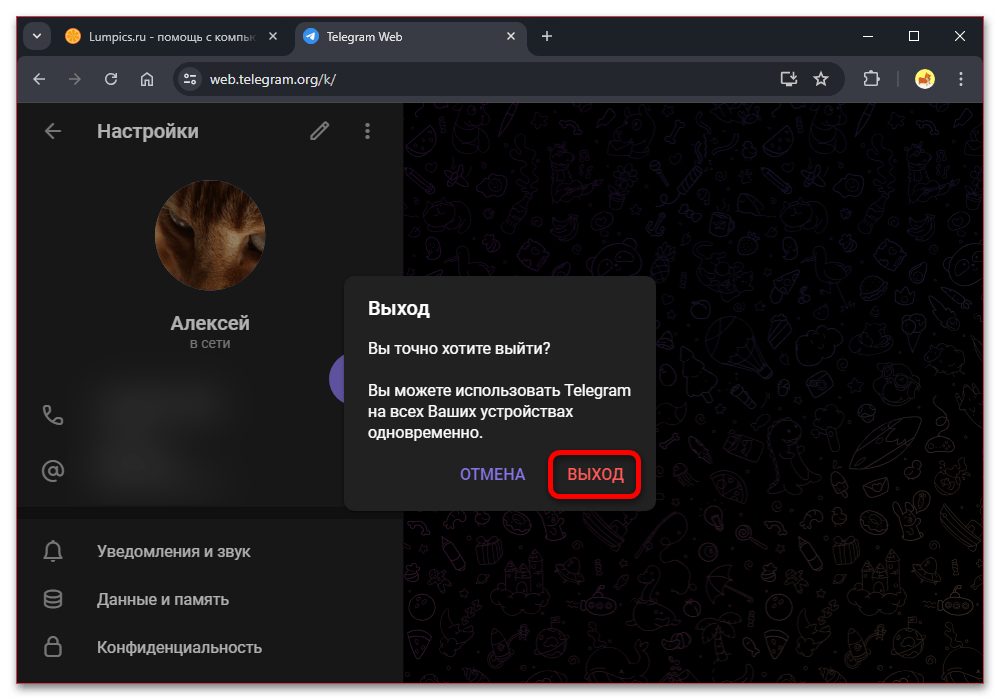1000x700 pixels.
Task: Open the three-dot settings menu
Action: click(367, 131)
